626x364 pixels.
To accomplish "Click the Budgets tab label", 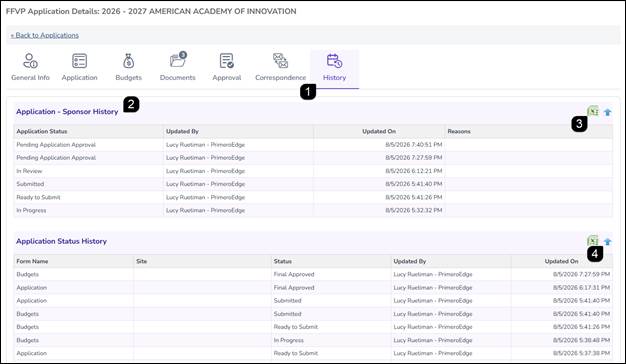I will [129, 77].
